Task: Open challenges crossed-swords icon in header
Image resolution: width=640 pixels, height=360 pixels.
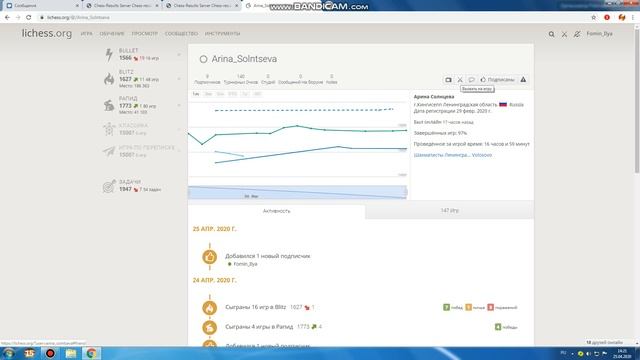Action: (x=564, y=34)
